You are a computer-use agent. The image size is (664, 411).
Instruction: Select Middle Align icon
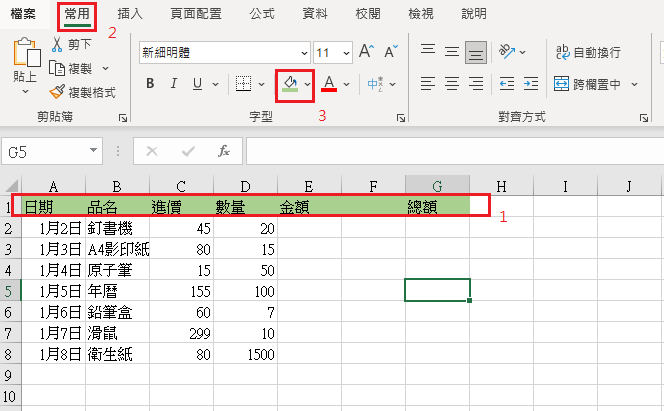pyautogui.click(x=452, y=52)
